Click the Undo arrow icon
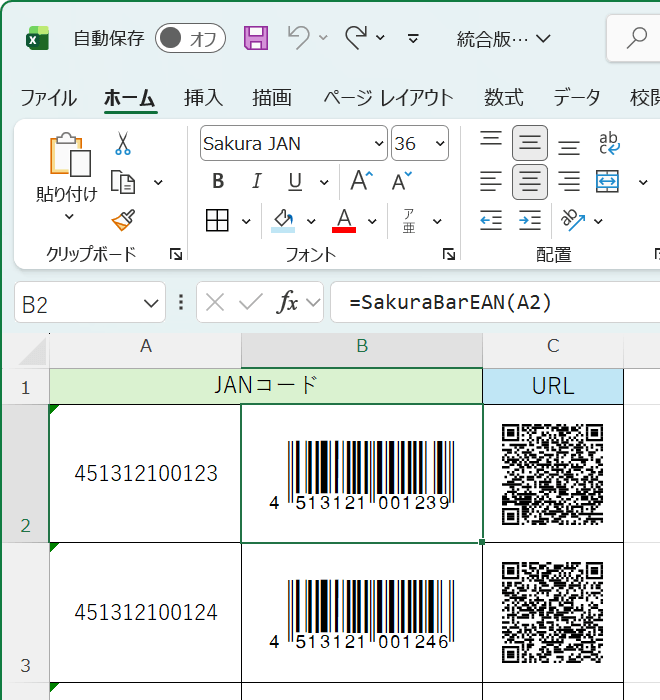 click(298, 38)
